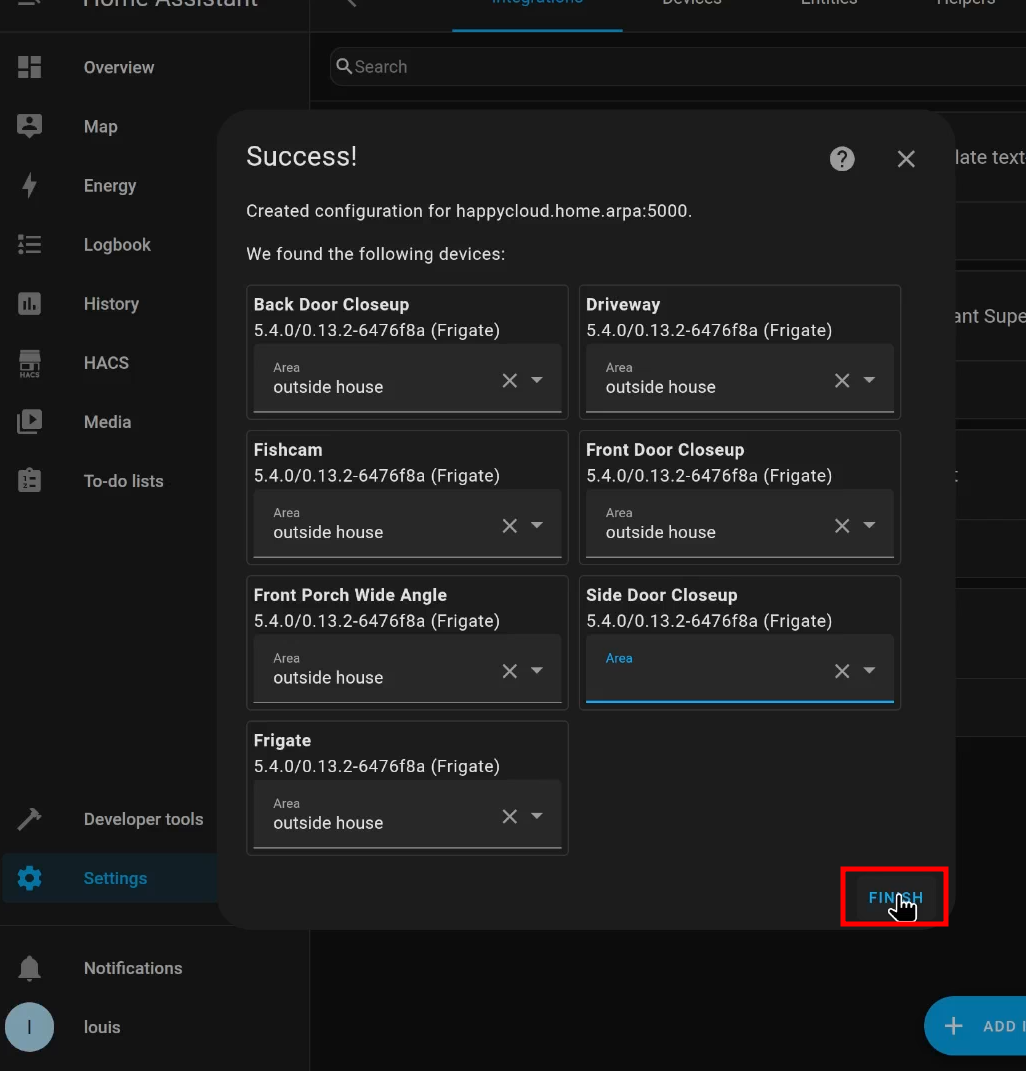This screenshot has width=1026, height=1071.
Task: Go to Media in the sidebar
Action: pyautogui.click(x=107, y=422)
